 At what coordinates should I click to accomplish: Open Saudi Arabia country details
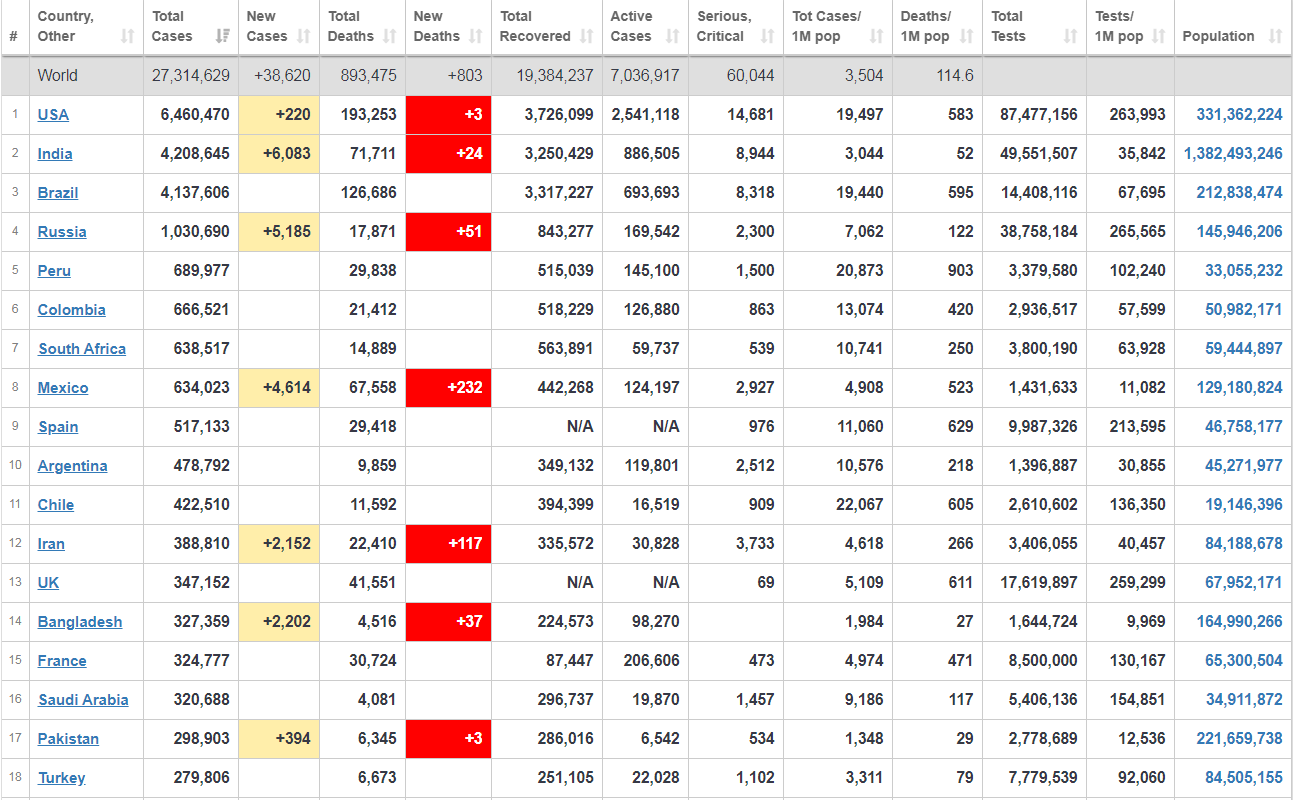(83, 700)
